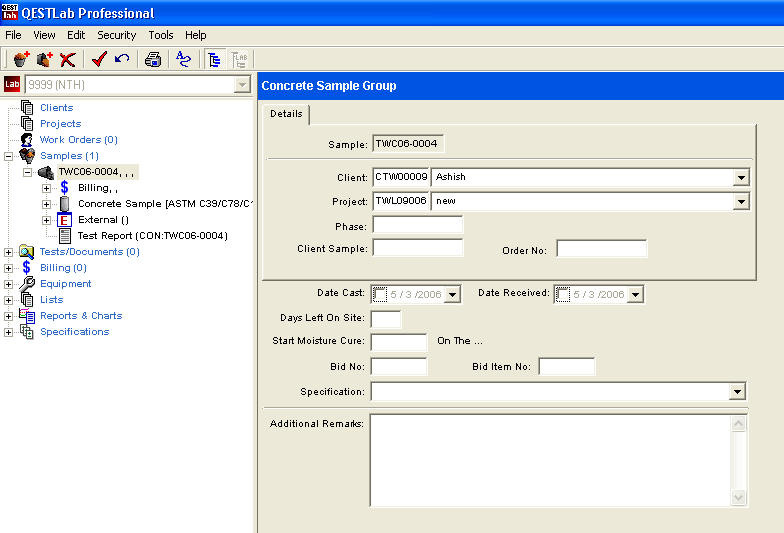Screen dimensions: 784x533
Task: Toggle the Date Received checkbox
Action: click(564, 294)
